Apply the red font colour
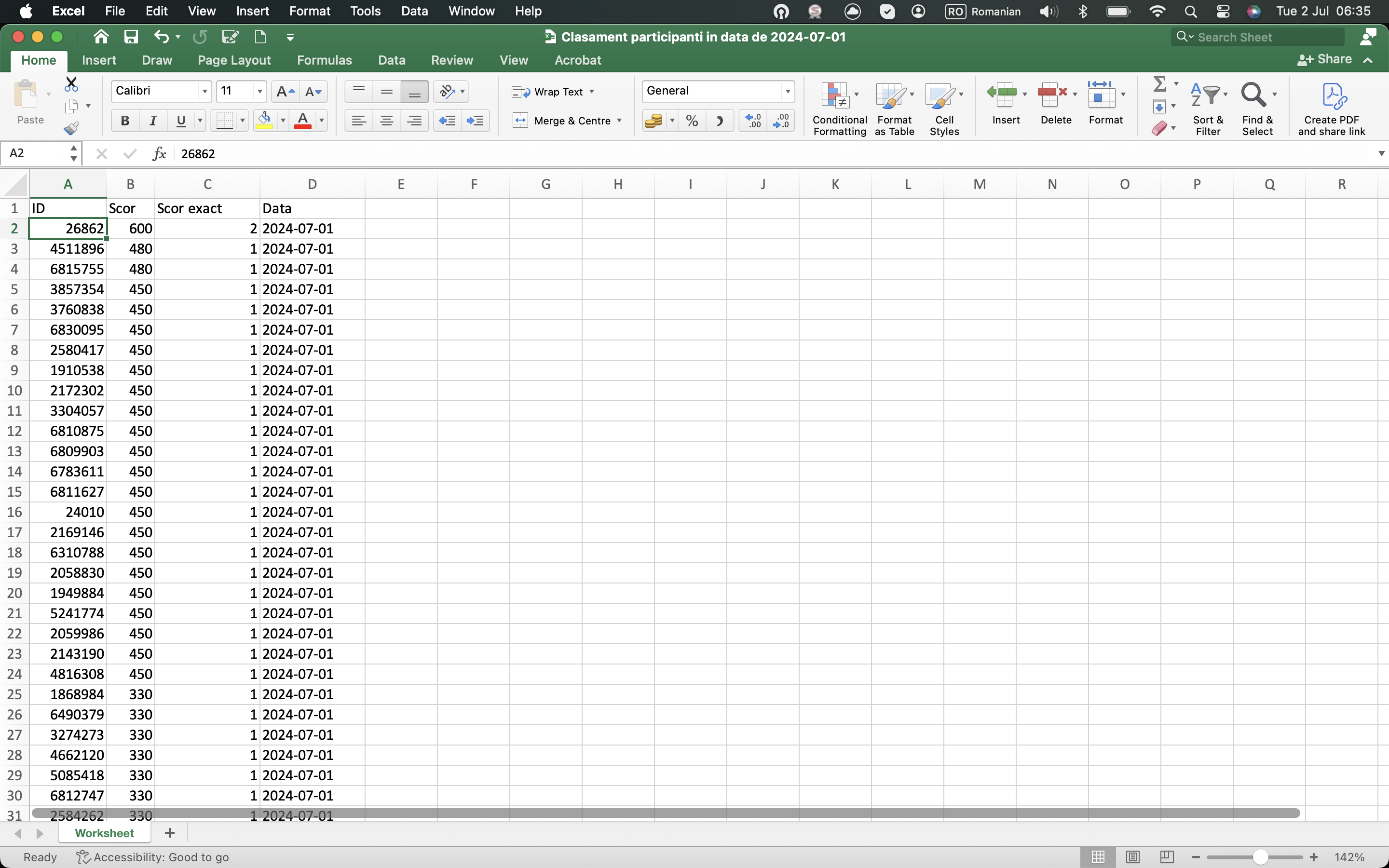Image resolution: width=1389 pixels, height=868 pixels. pyautogui.click(x=303, y=121)
